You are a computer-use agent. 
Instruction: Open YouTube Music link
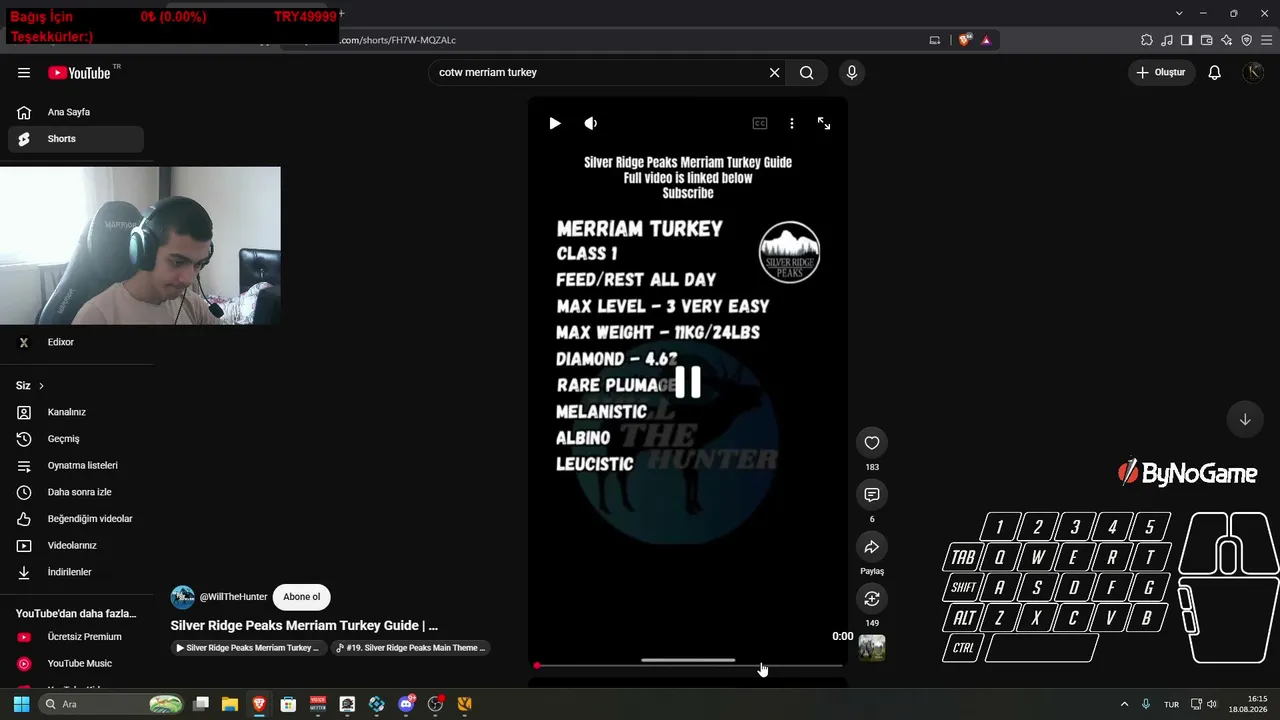pos(76,664)
